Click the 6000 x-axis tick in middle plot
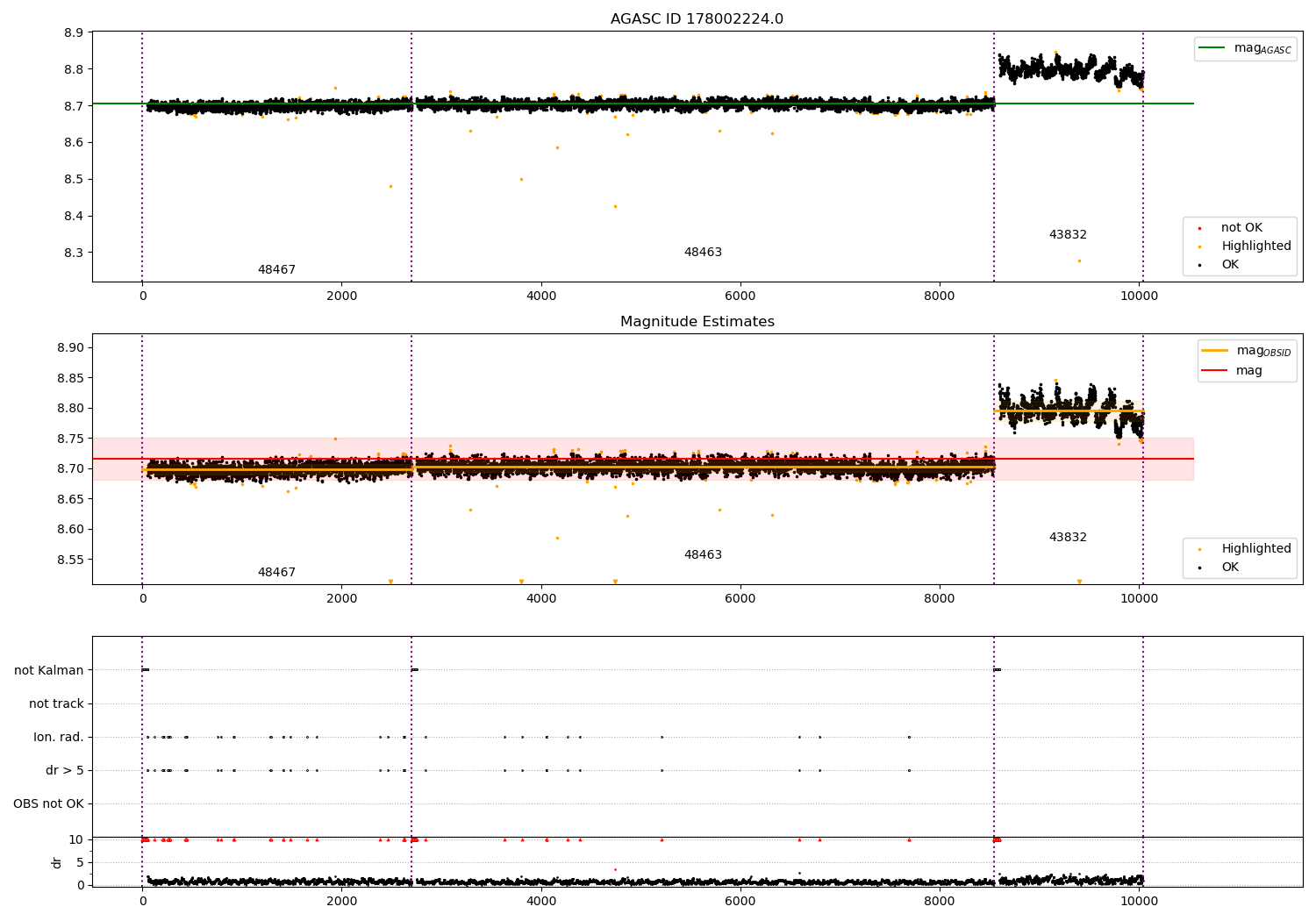1316x921 pixels. click(740, 599)
